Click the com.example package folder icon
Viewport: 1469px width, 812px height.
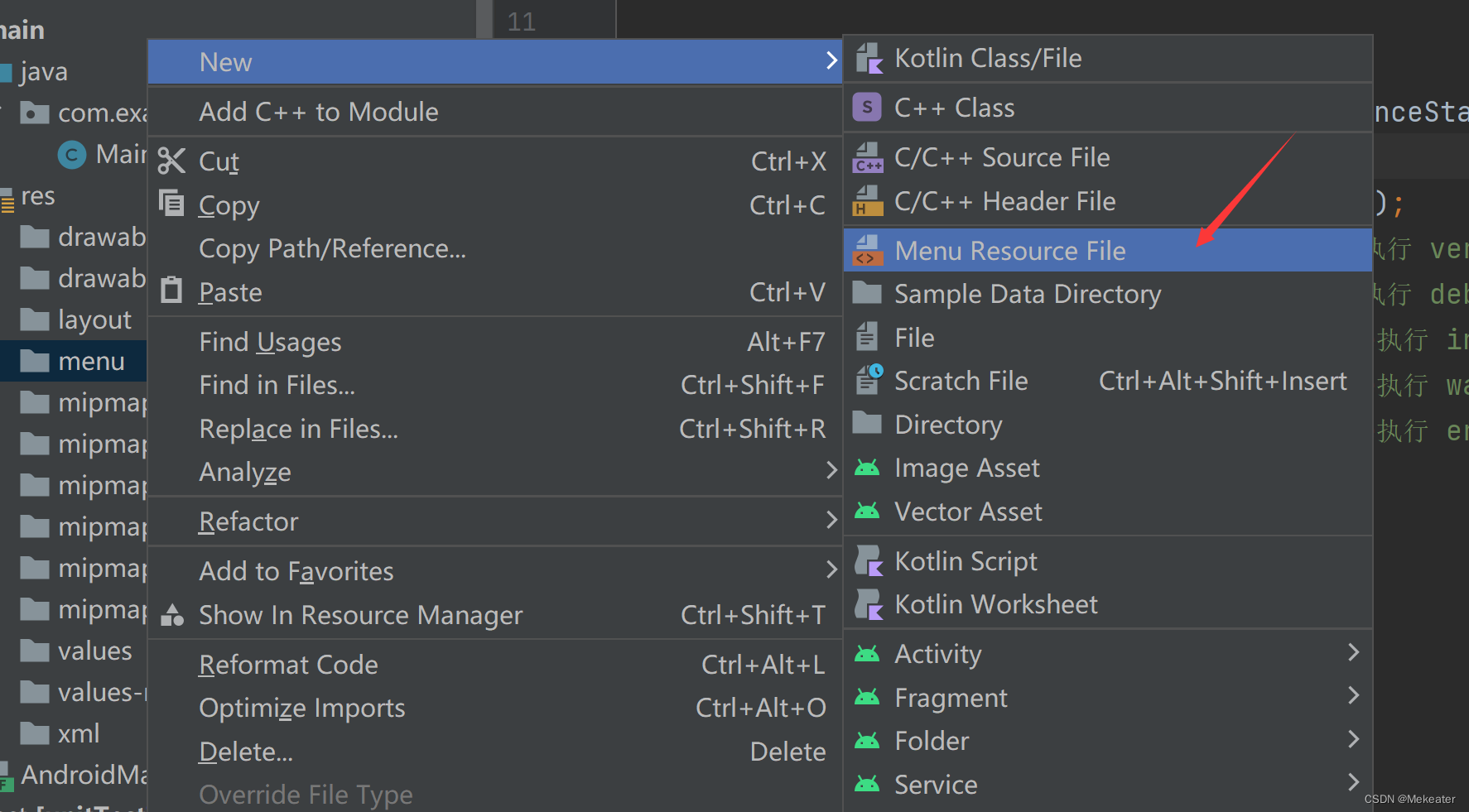coord(34,112)
